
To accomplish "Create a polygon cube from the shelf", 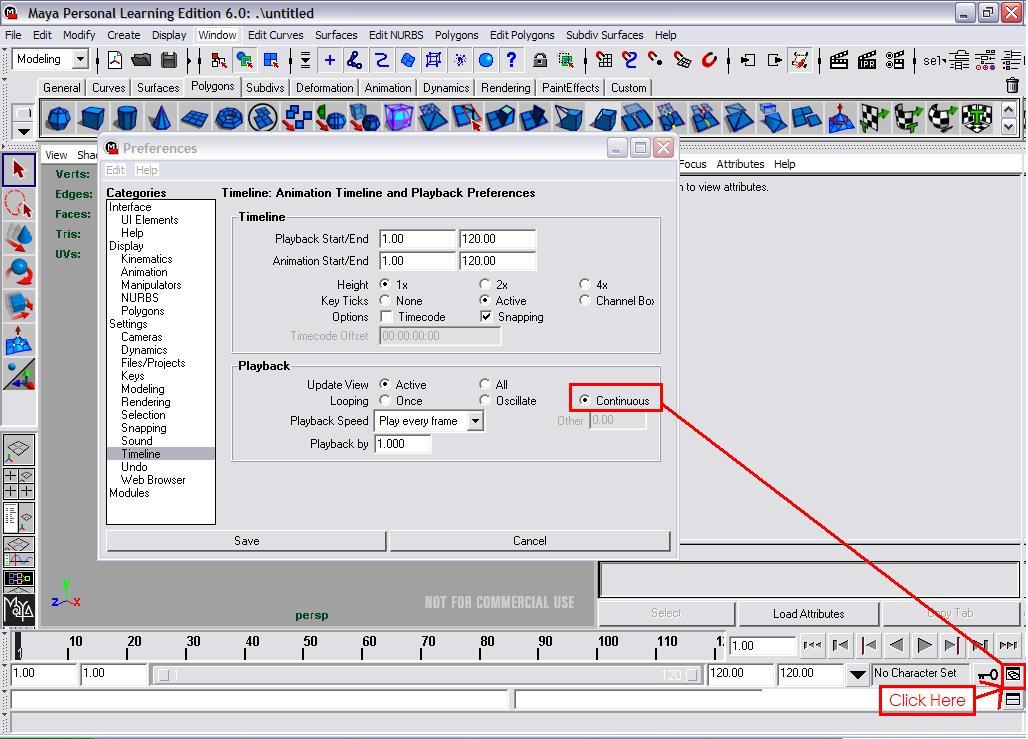I will 92,119.
